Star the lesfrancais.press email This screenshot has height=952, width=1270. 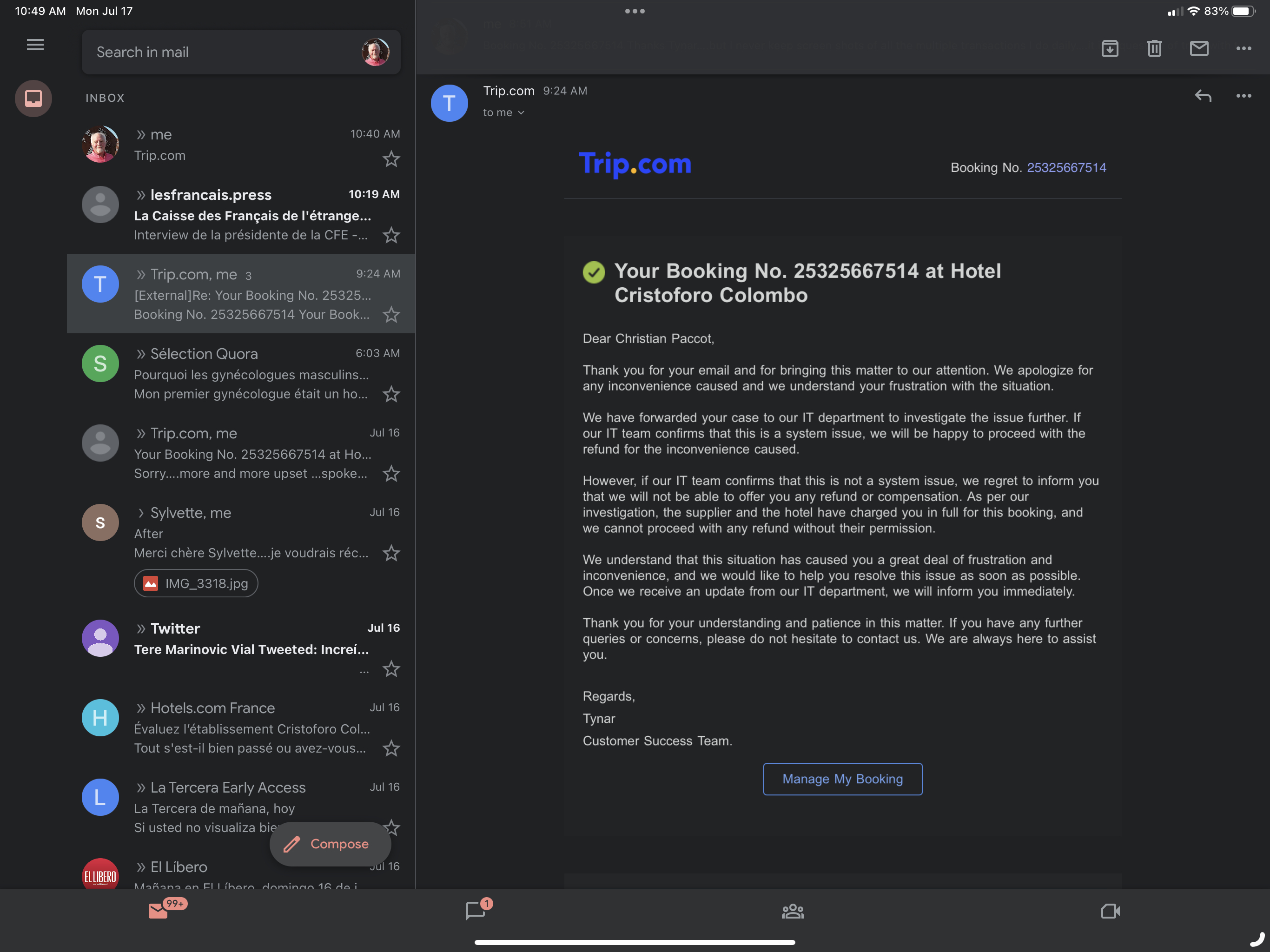click(x=391, y=235)
